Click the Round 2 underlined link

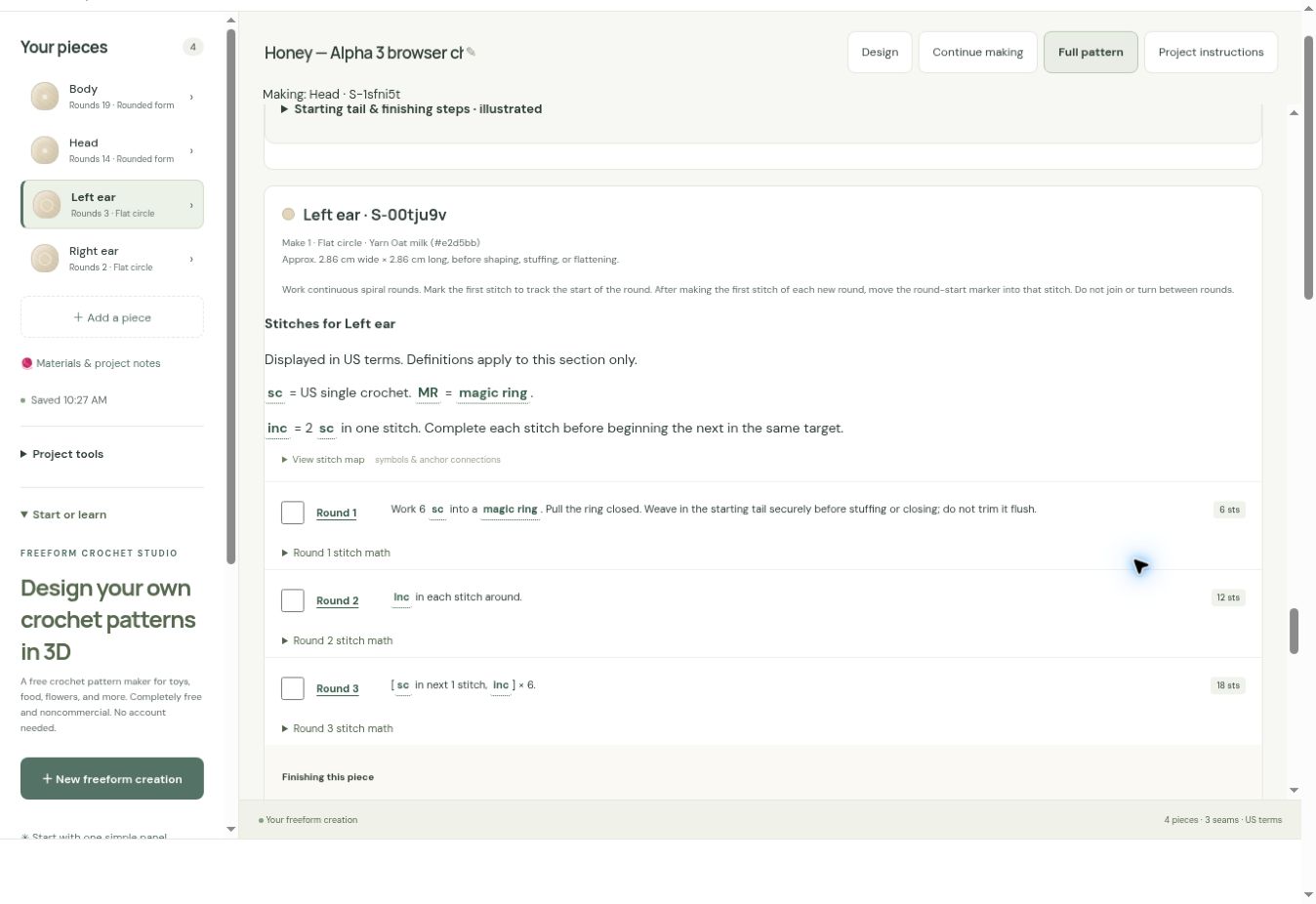click(x=337, y=600)
